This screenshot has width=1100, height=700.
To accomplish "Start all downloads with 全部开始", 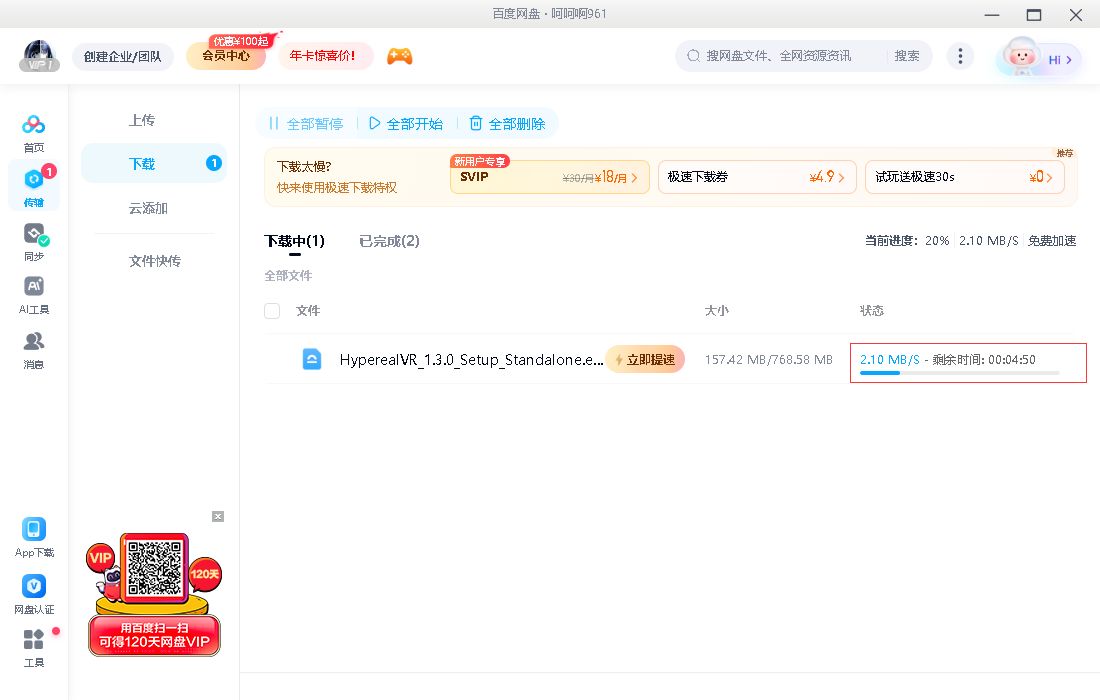I will click(406, 124).
